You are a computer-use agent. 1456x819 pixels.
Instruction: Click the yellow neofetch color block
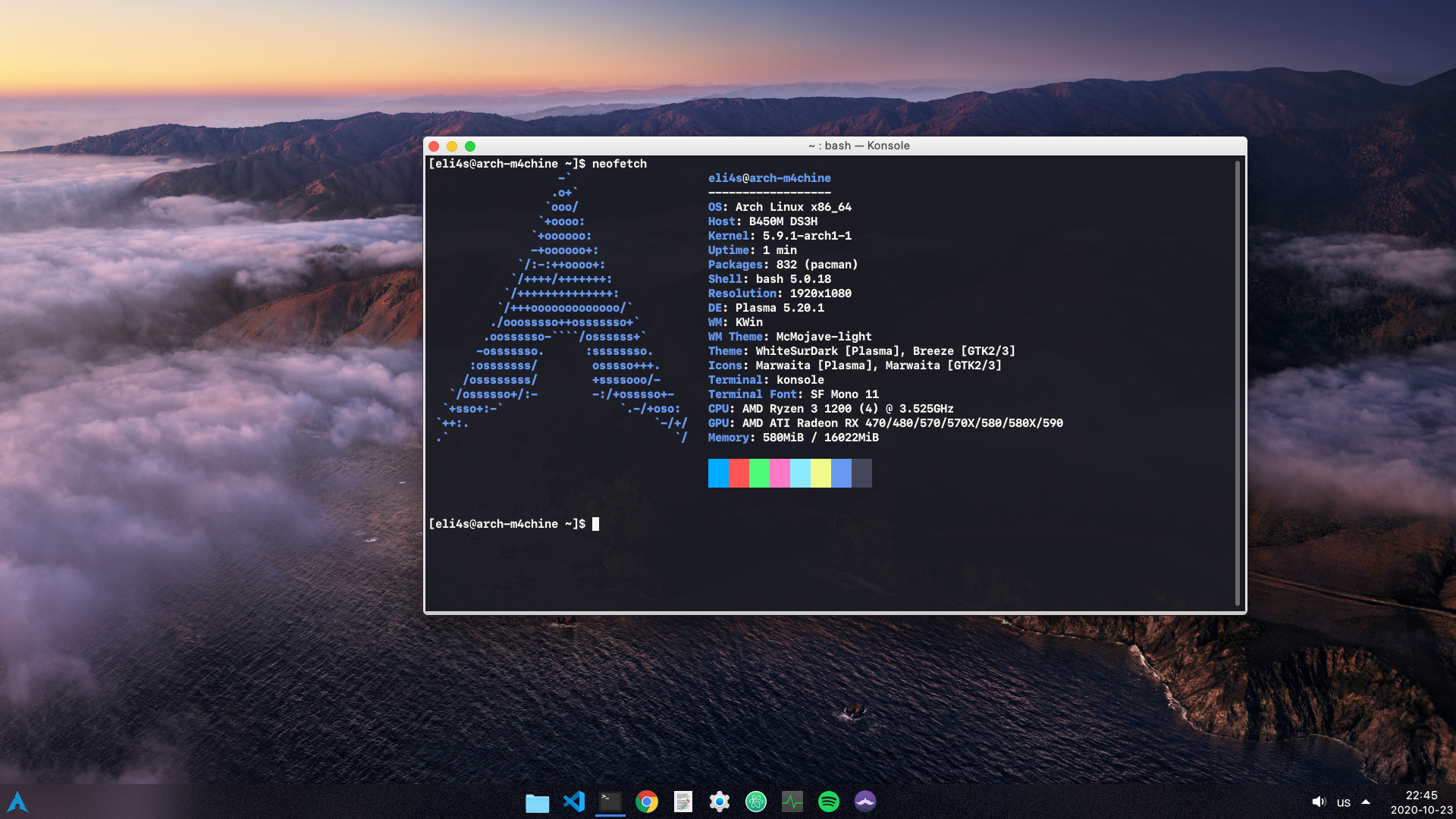pos(821,473)
